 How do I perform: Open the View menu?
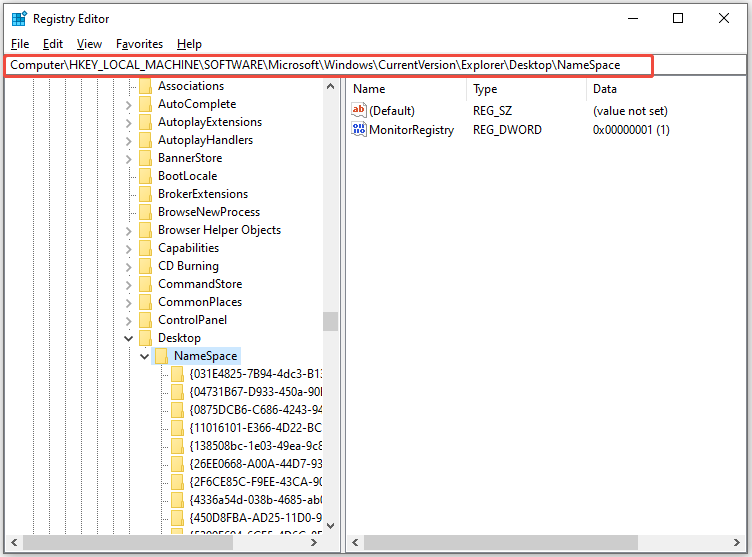coord(89,44)
